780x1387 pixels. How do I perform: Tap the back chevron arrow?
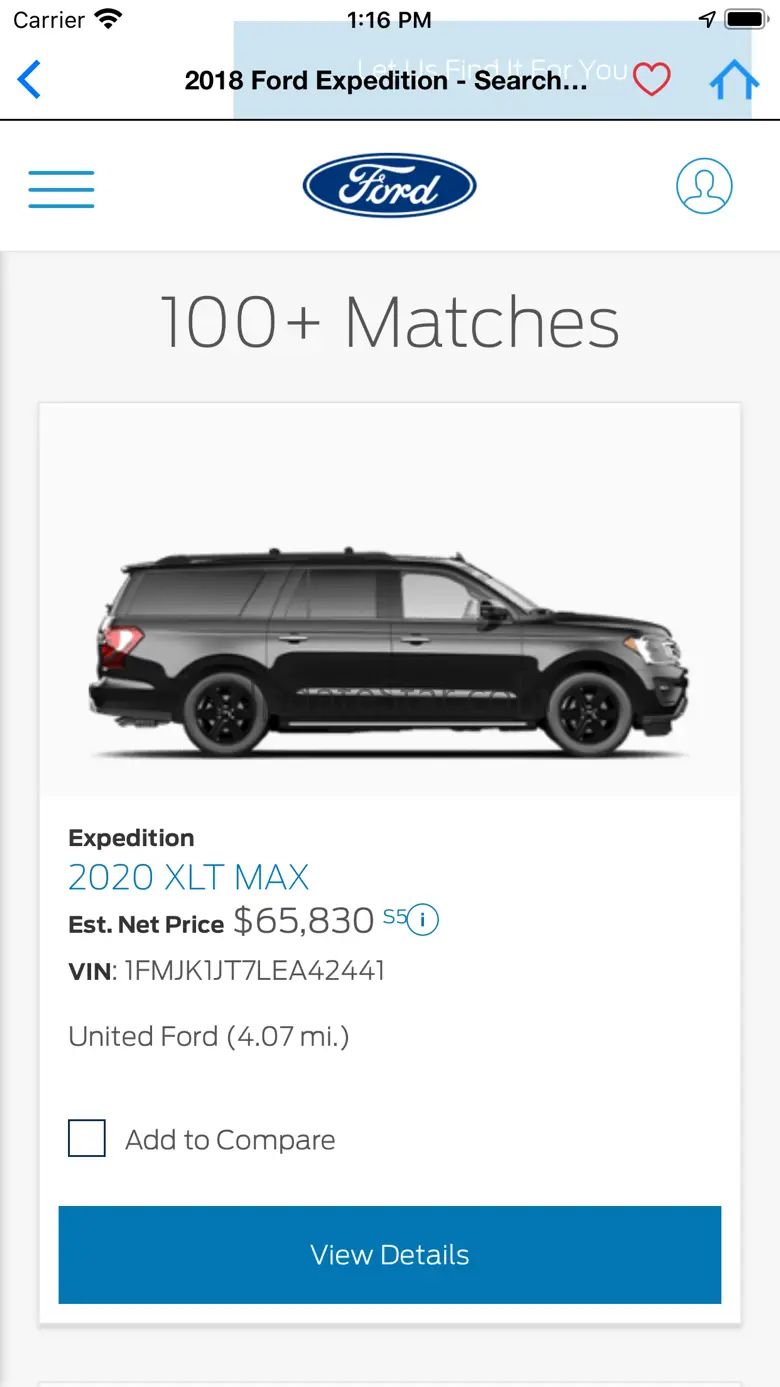click(29, 80)
